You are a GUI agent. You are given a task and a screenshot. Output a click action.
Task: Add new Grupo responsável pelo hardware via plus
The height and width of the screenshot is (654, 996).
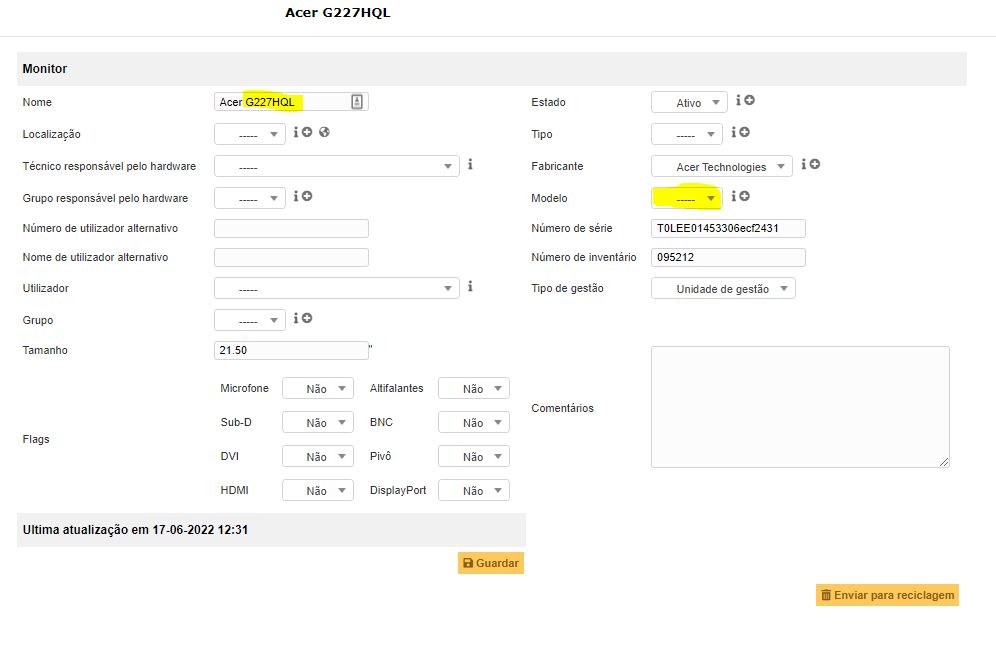[307, 196]
